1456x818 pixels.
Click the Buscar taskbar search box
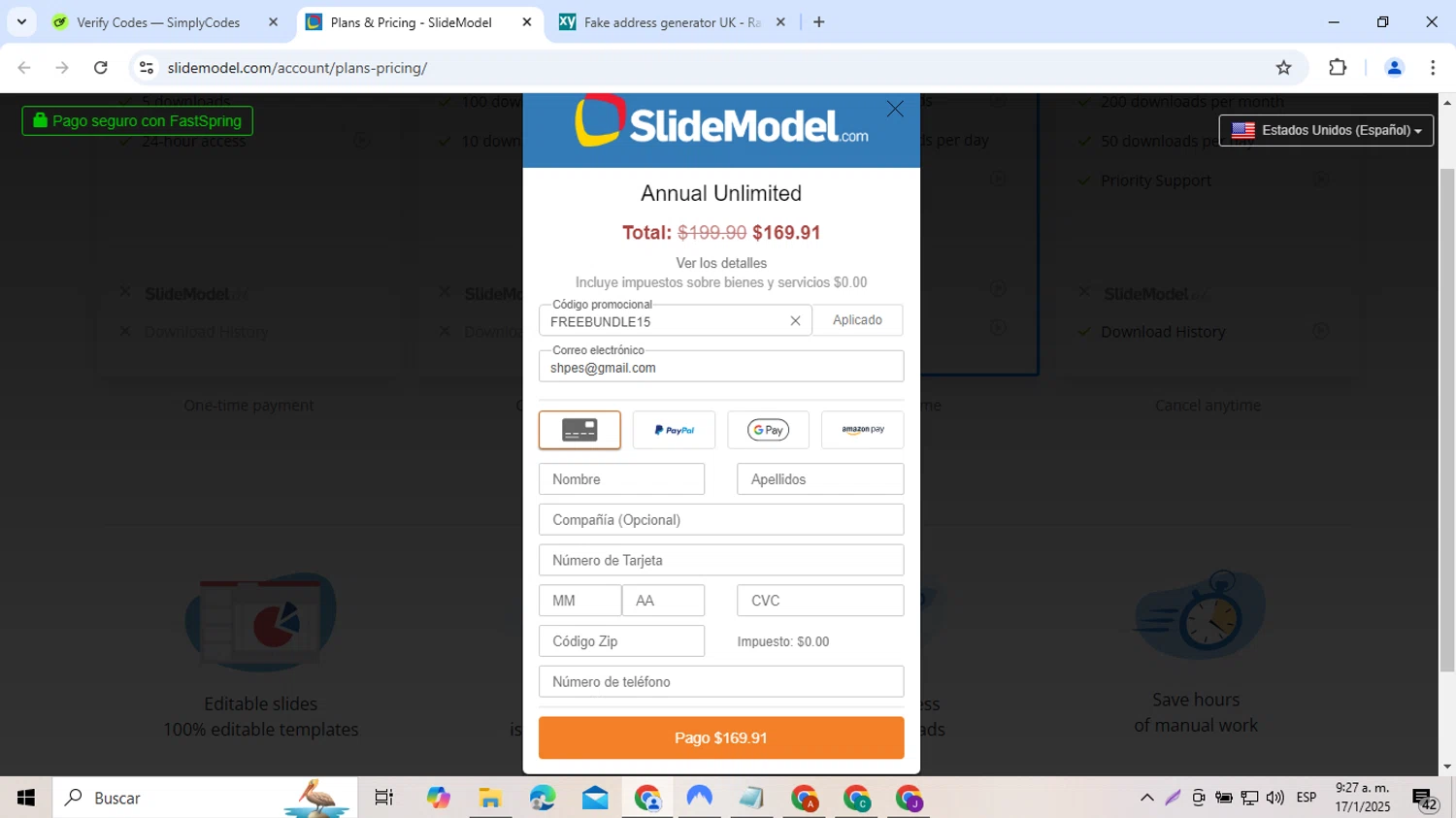[x=205, y=798]
